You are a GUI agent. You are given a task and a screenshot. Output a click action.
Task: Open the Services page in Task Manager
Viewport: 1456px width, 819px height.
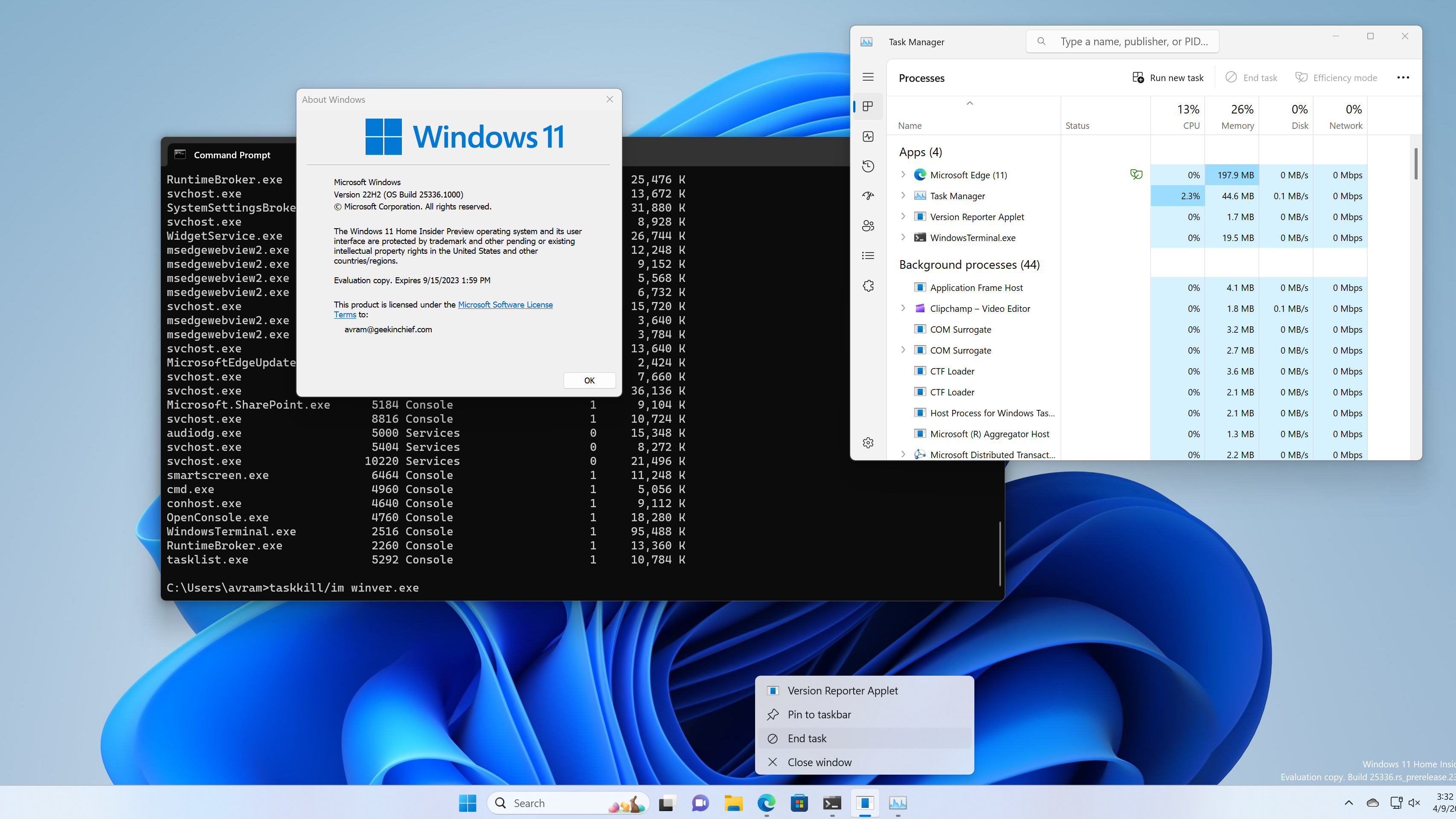coord(868,285)
